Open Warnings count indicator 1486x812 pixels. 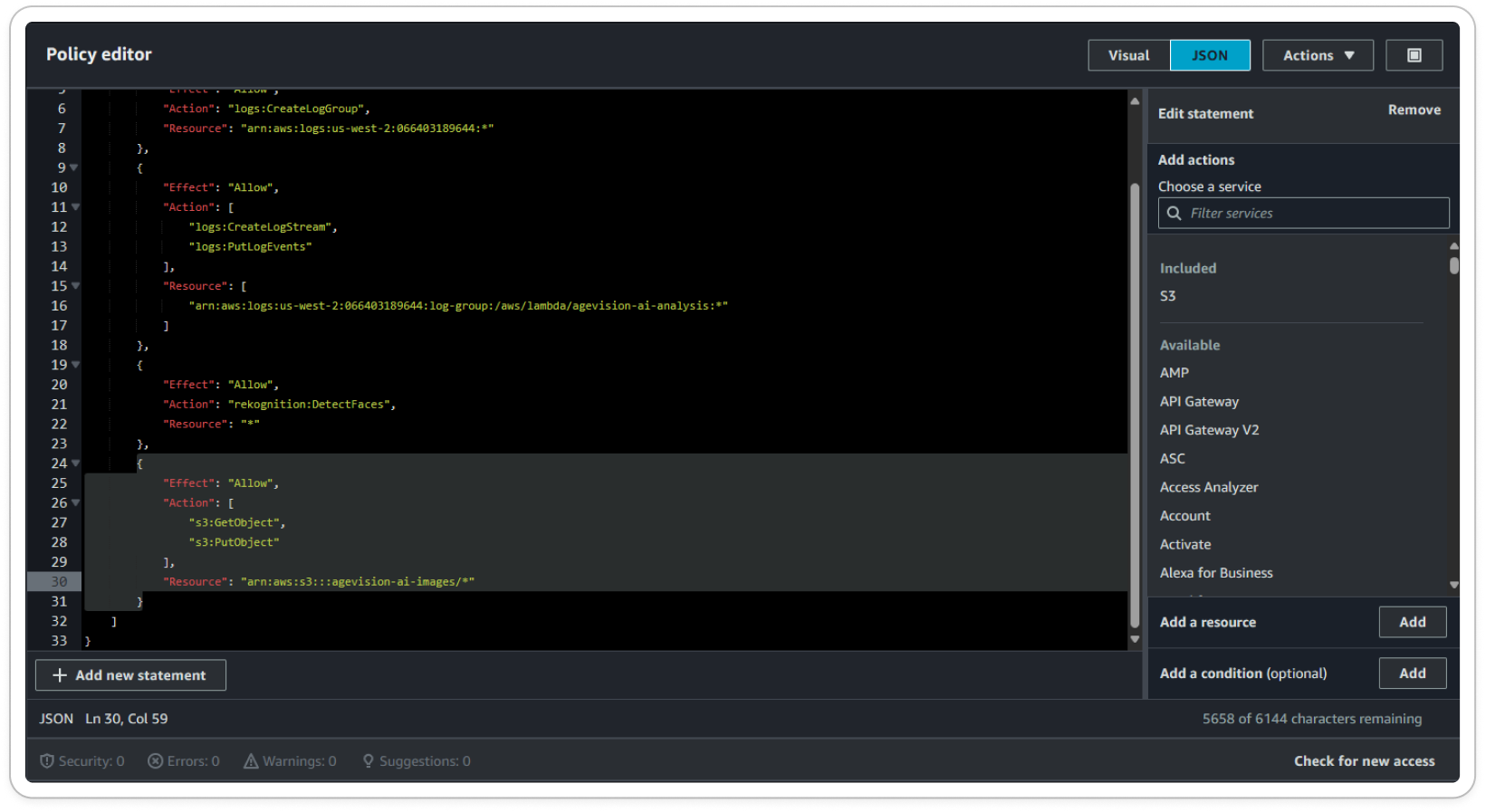point(290,761)
